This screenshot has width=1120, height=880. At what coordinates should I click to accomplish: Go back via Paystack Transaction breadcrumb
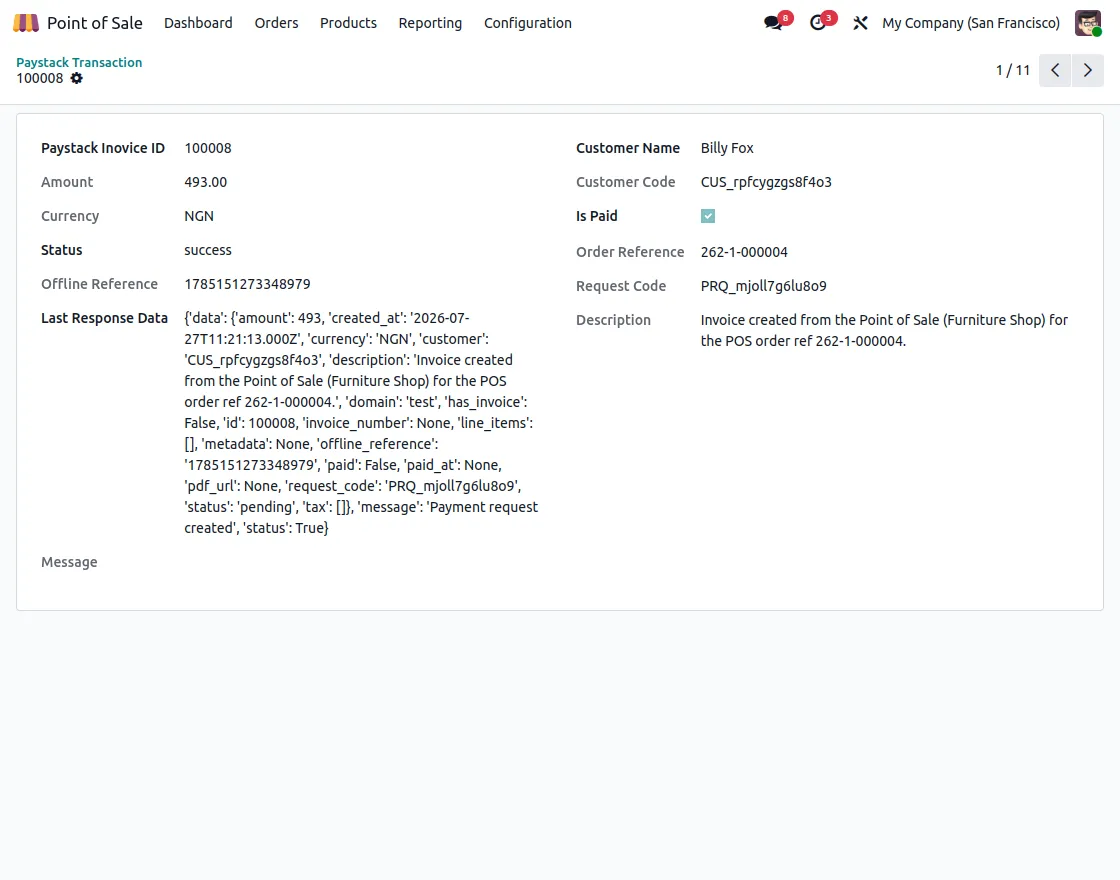[x=79, y=62]
